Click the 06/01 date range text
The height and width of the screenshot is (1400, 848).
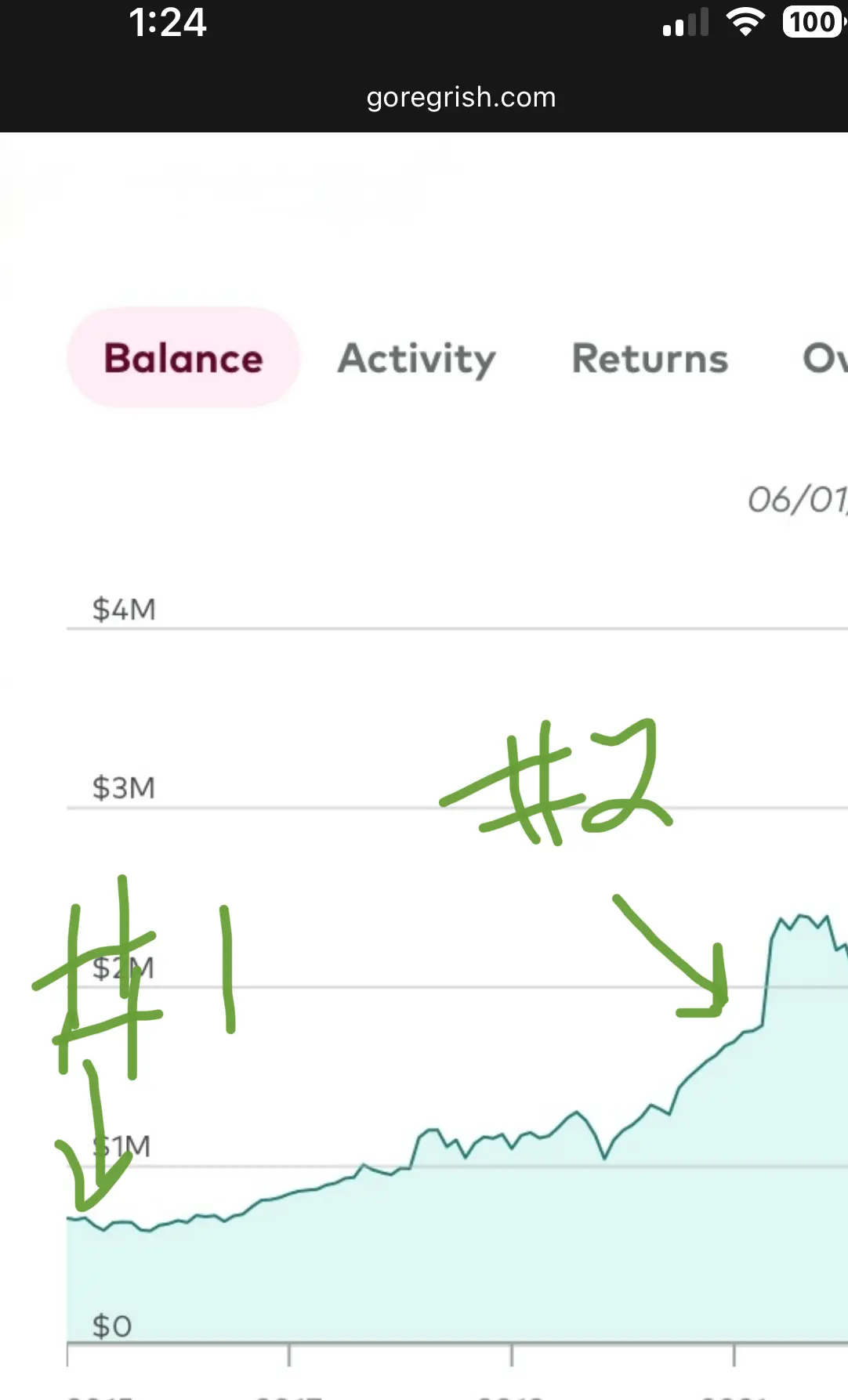[797, 500]
